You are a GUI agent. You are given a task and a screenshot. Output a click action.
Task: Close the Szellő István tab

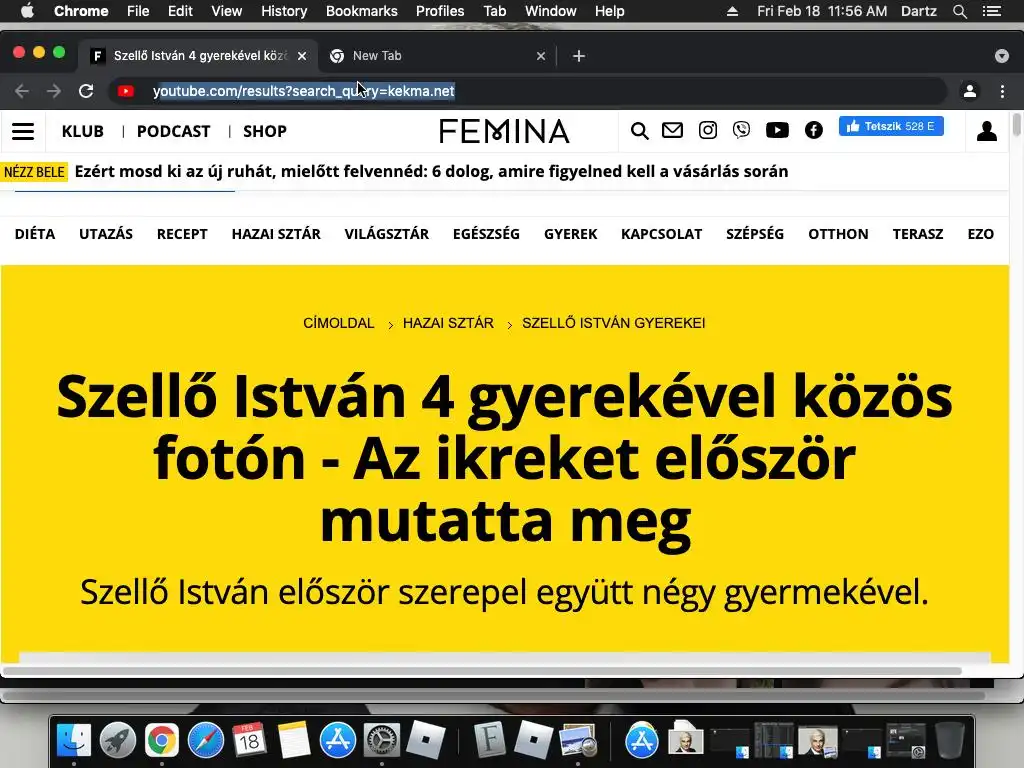pyautogui.click(x=302, y=56)
